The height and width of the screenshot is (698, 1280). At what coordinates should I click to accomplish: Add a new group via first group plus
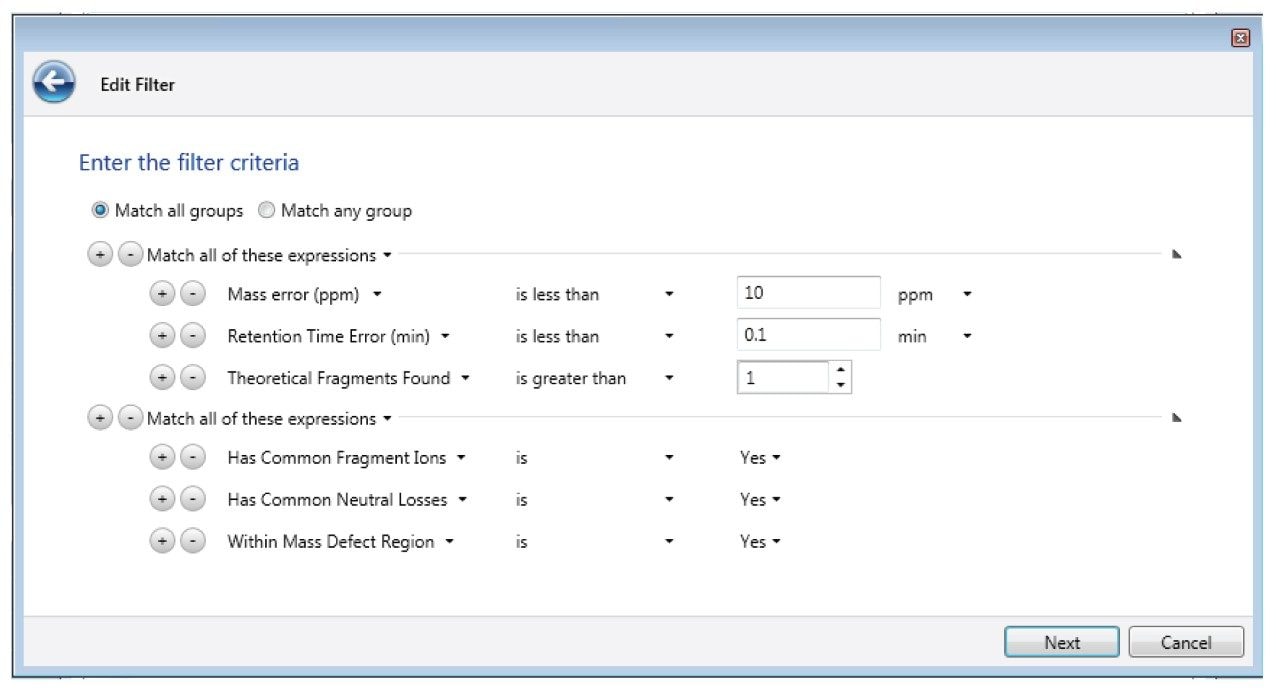tap(99, 255)
